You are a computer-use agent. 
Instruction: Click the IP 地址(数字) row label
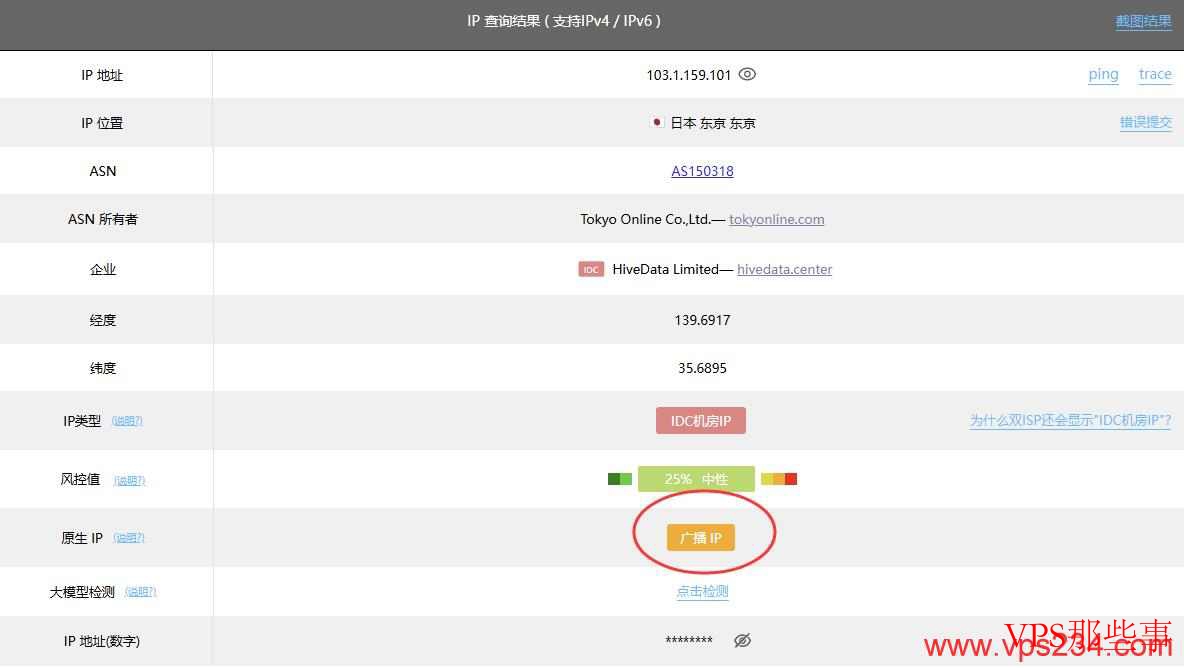tap(102, 641)
